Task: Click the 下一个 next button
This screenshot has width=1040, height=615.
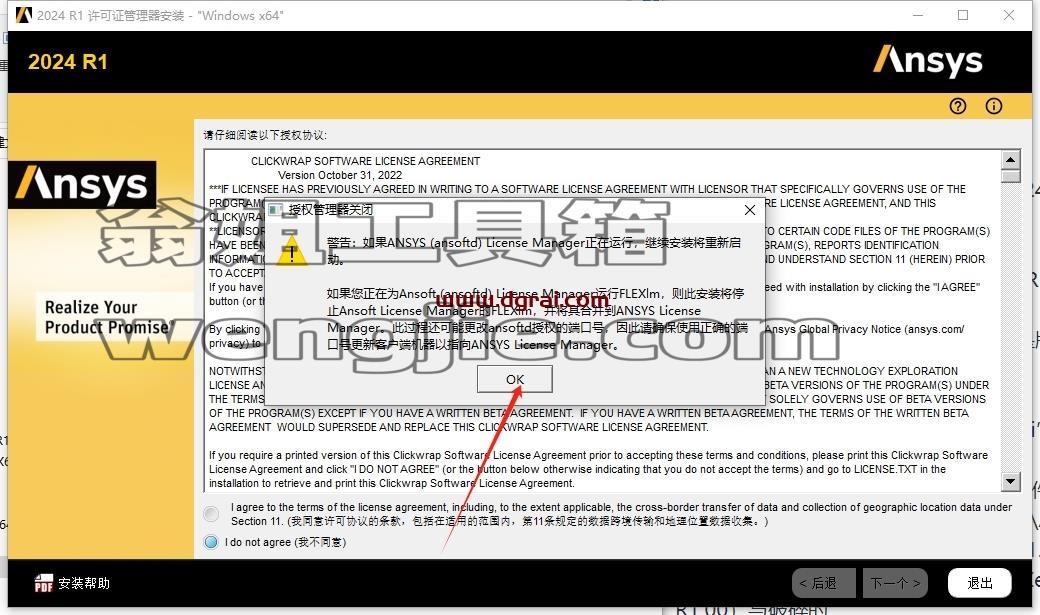Action: point(895,583)
